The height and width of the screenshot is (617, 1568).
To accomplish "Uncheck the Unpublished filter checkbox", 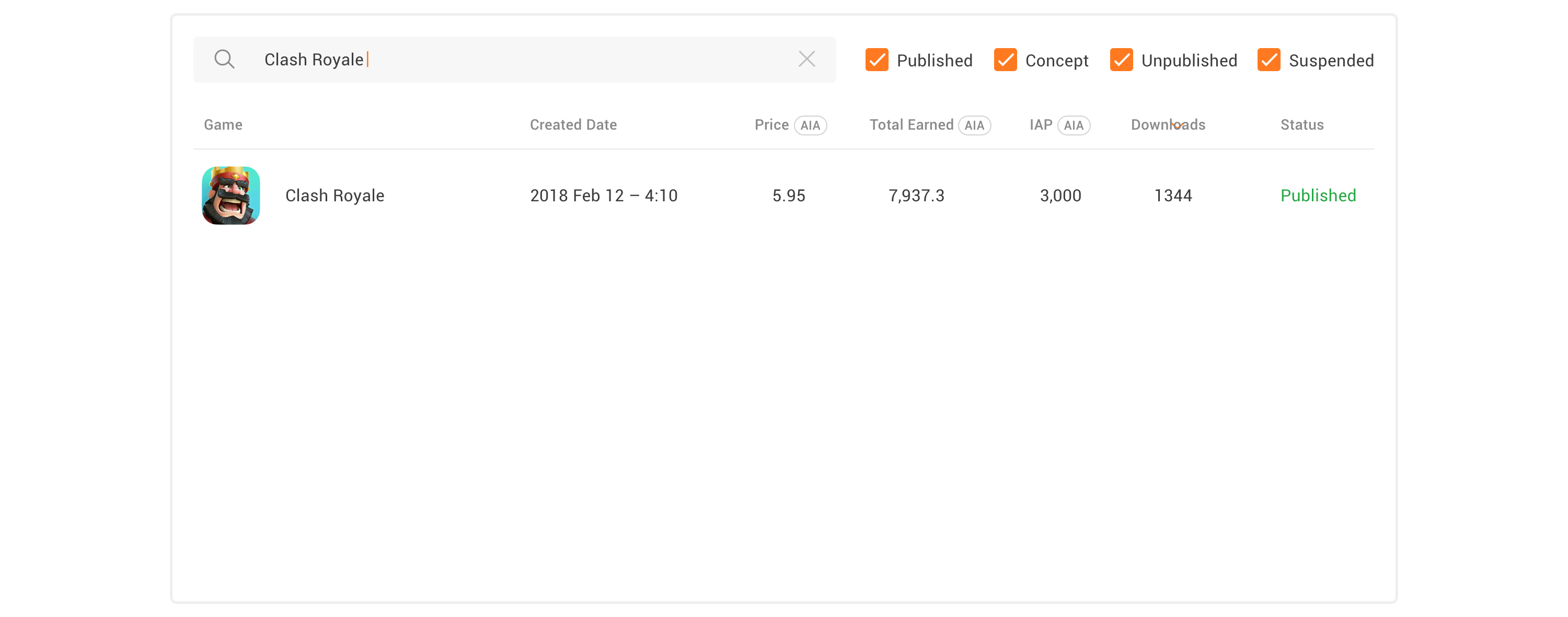I will pyautogui.click(x=1121, y=60).
